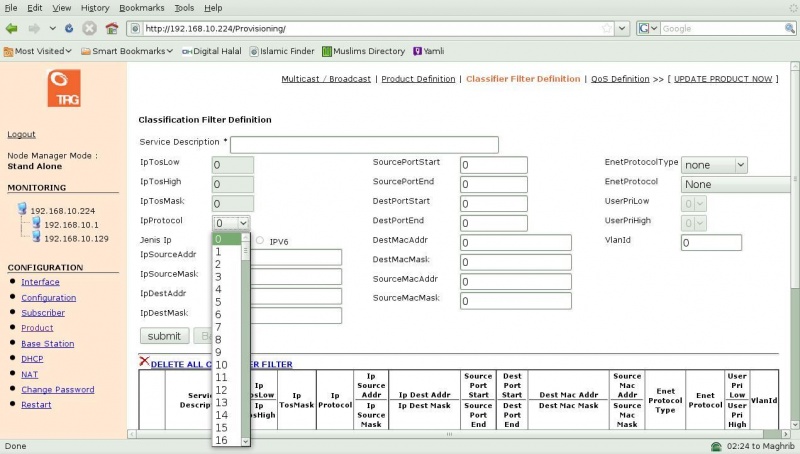Viewport: 800px width, 454px height.
Task: Click the red X delete filter icon
Action: coord(144,363)
